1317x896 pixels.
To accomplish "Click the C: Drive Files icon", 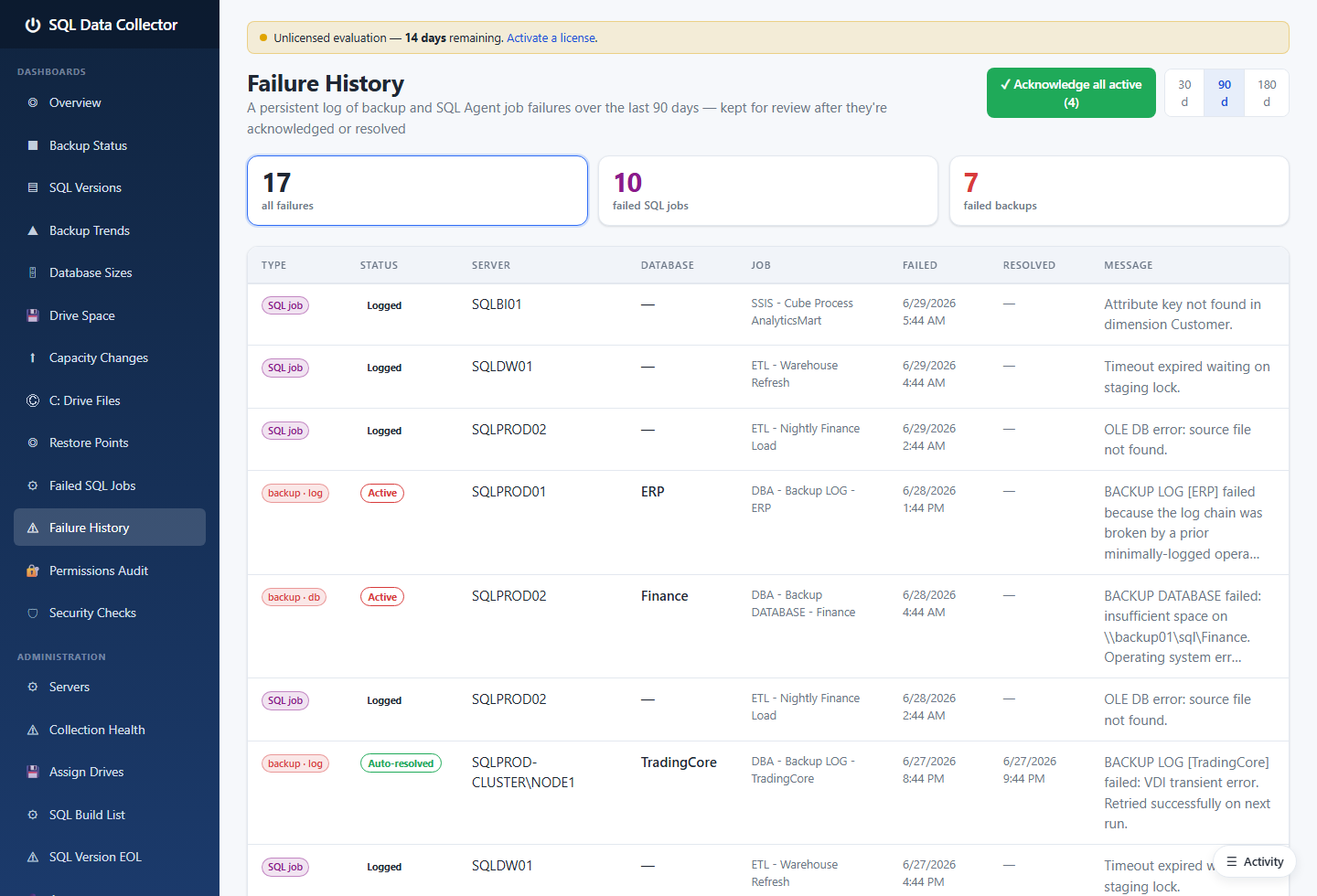I will (33, 400).
